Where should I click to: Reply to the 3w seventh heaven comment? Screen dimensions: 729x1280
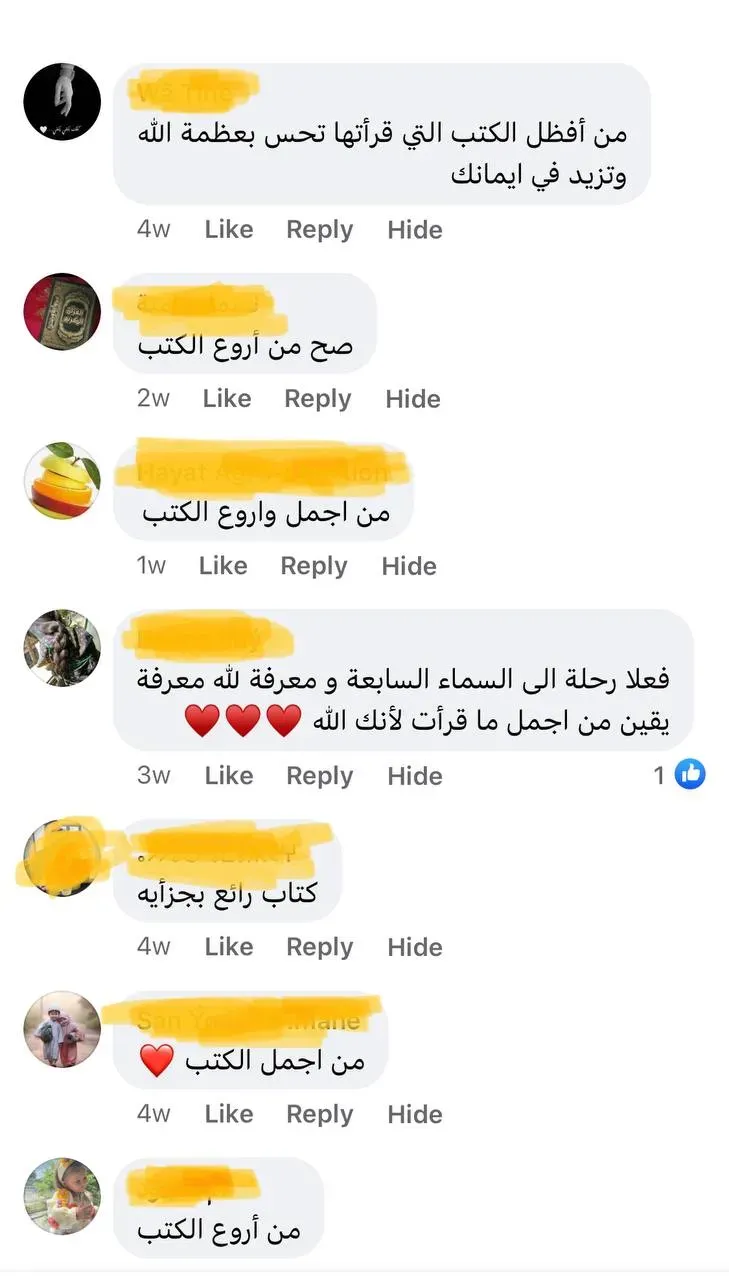pyautogui.click(x=320, y=775)
